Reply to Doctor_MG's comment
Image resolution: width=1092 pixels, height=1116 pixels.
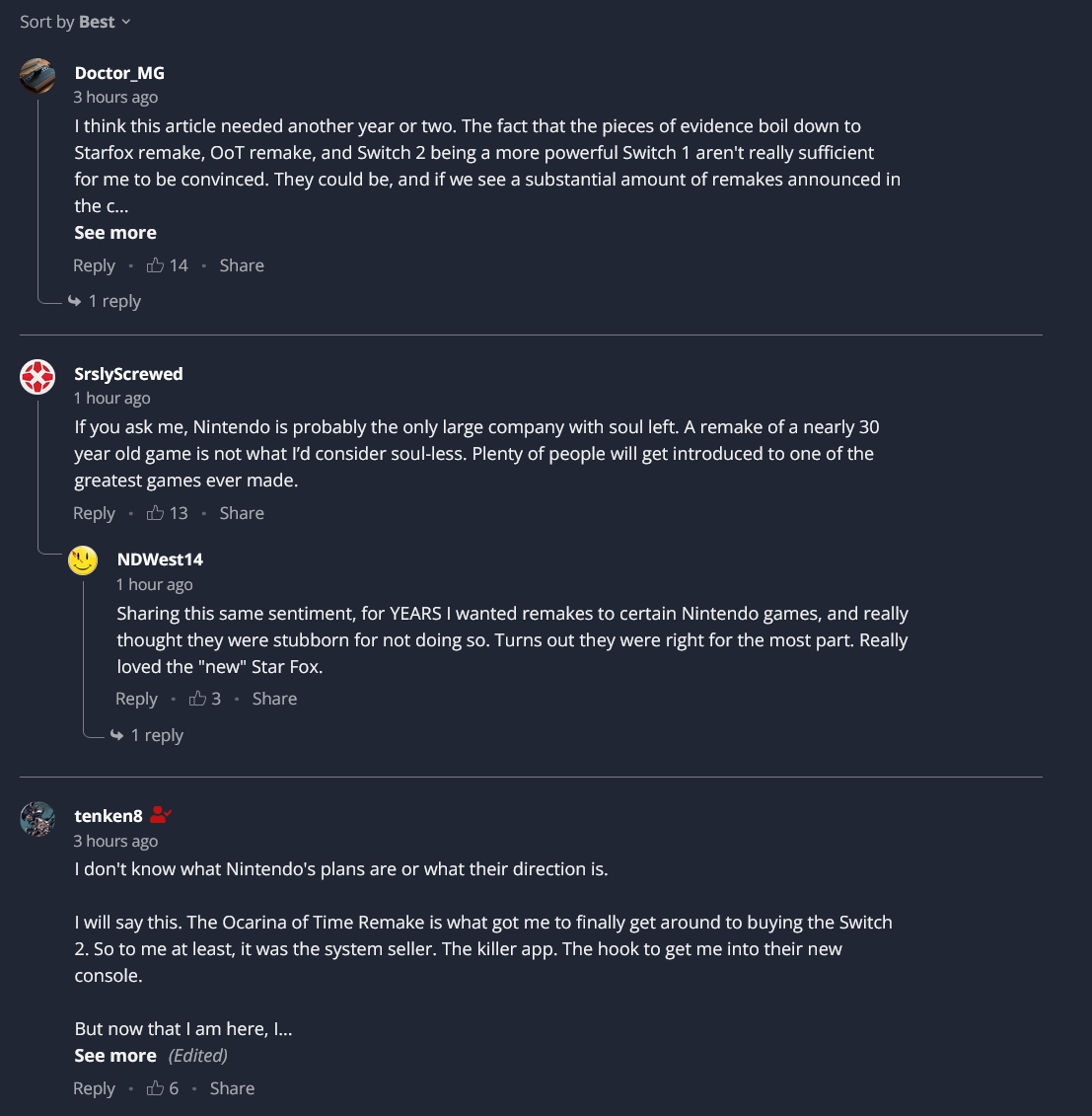94,265
